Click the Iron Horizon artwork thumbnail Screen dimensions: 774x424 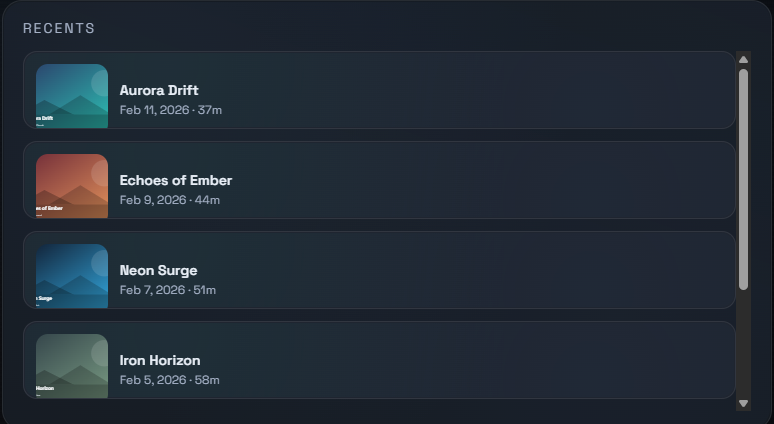(72, 366)
